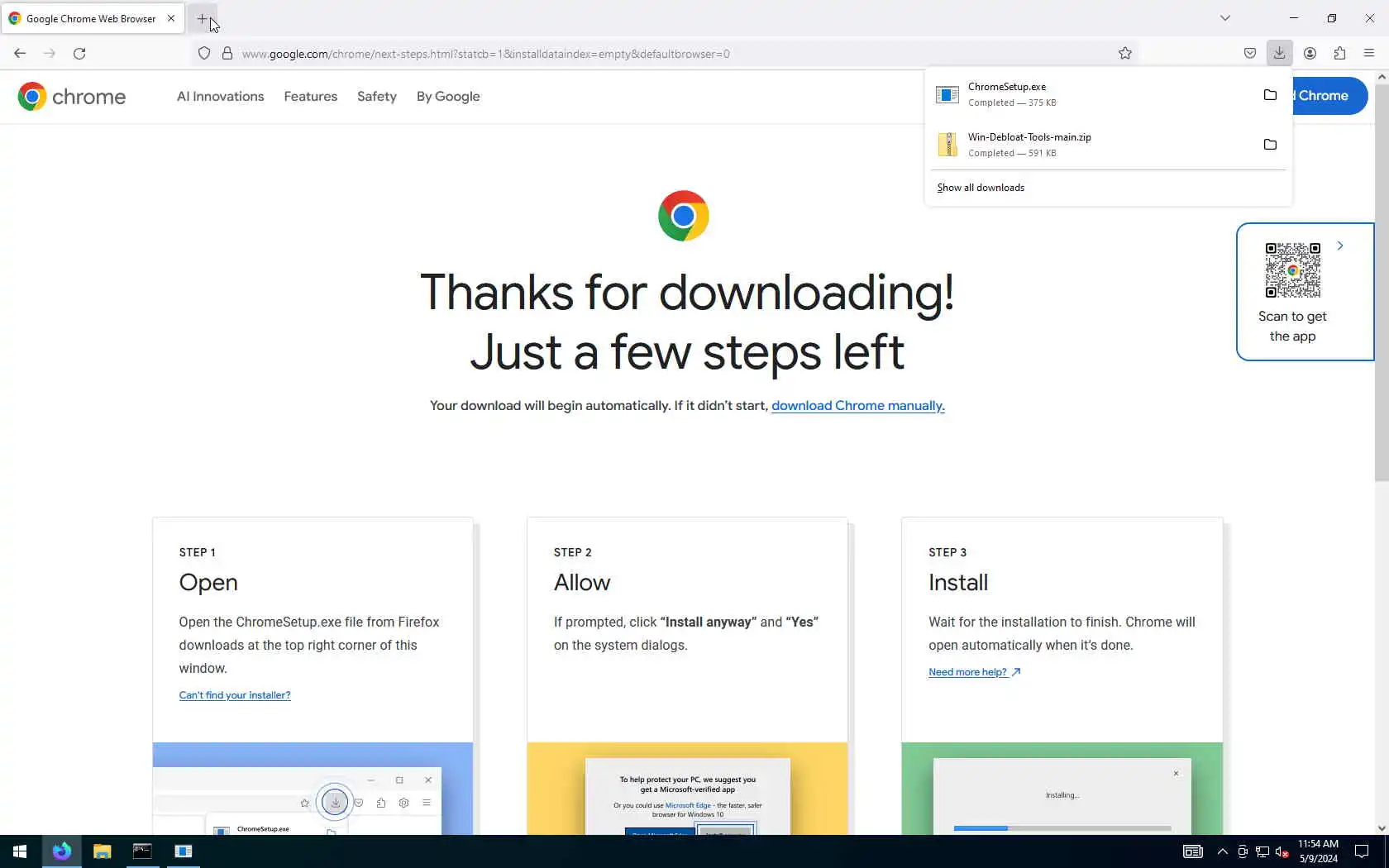Image resolution: width=1389 pixels, height=868 pixels.
Task: Click the muted volume tray icon
Action: [1282, 851]
